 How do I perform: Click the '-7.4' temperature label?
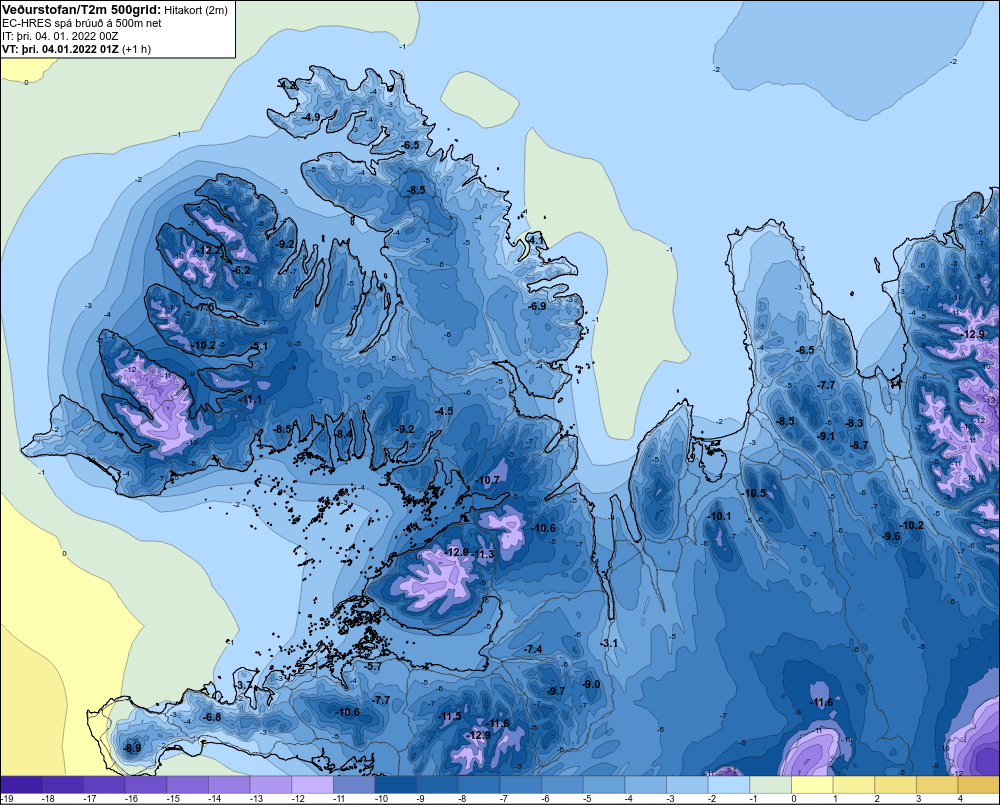click(x=533, y=649)
